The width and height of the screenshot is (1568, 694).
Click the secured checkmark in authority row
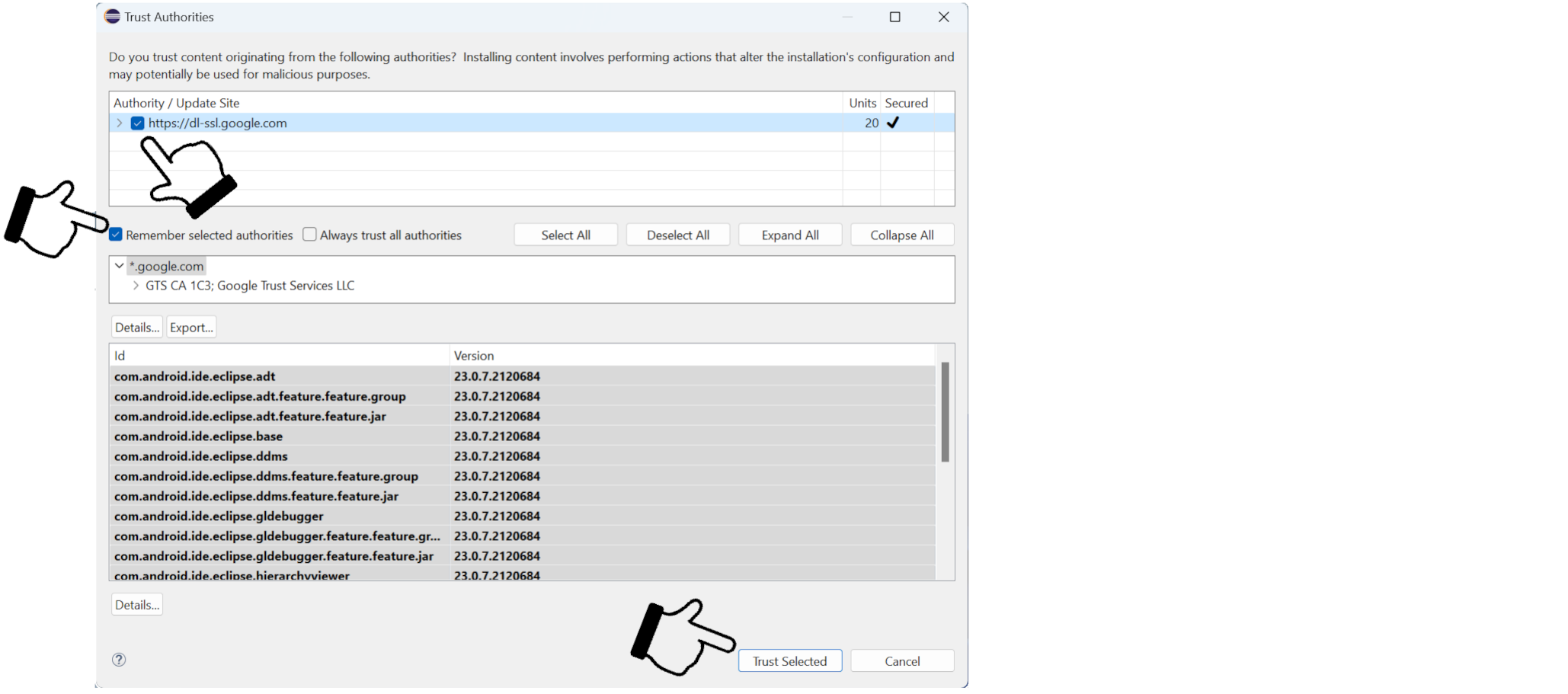click(x=893, y=122)
